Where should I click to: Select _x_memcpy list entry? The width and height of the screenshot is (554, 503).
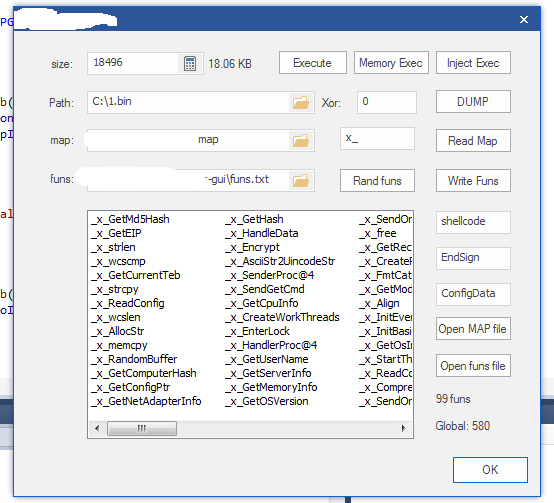tap(119, 345)
